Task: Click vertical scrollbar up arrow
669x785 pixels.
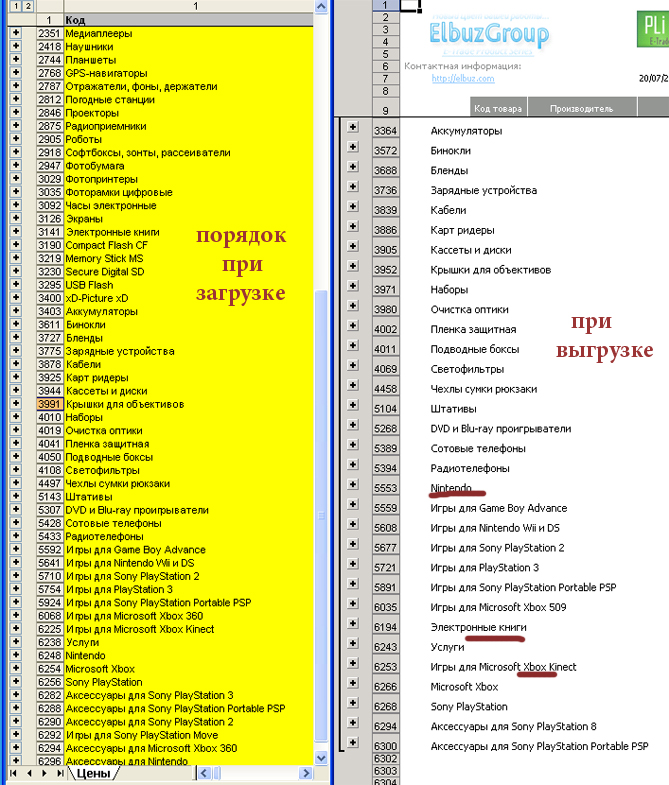Action: tap(321, 7)
